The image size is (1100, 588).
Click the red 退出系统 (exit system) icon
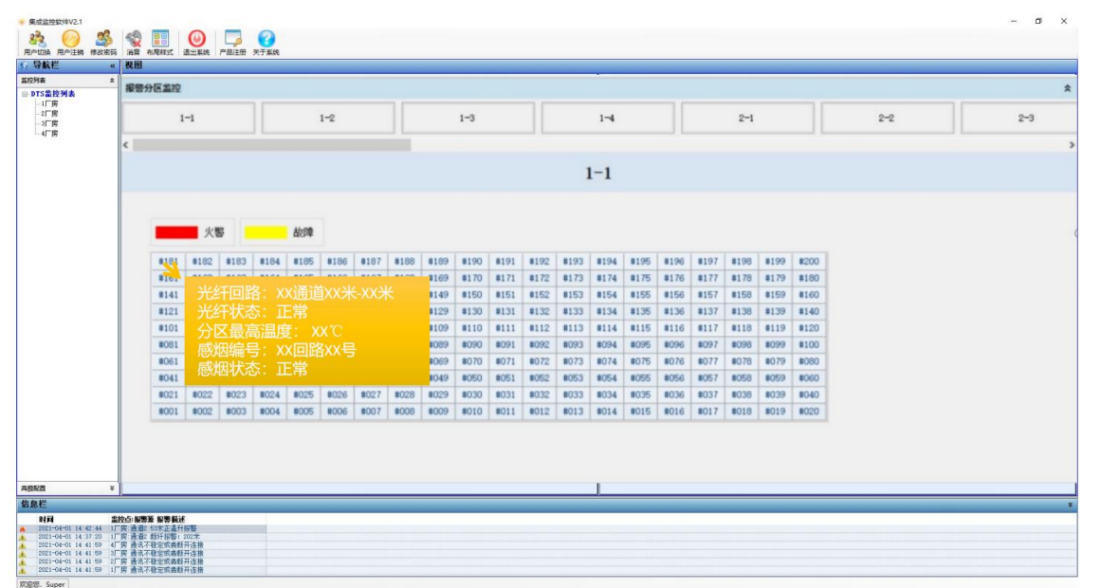pyautogui.click(x=196, y=38)
